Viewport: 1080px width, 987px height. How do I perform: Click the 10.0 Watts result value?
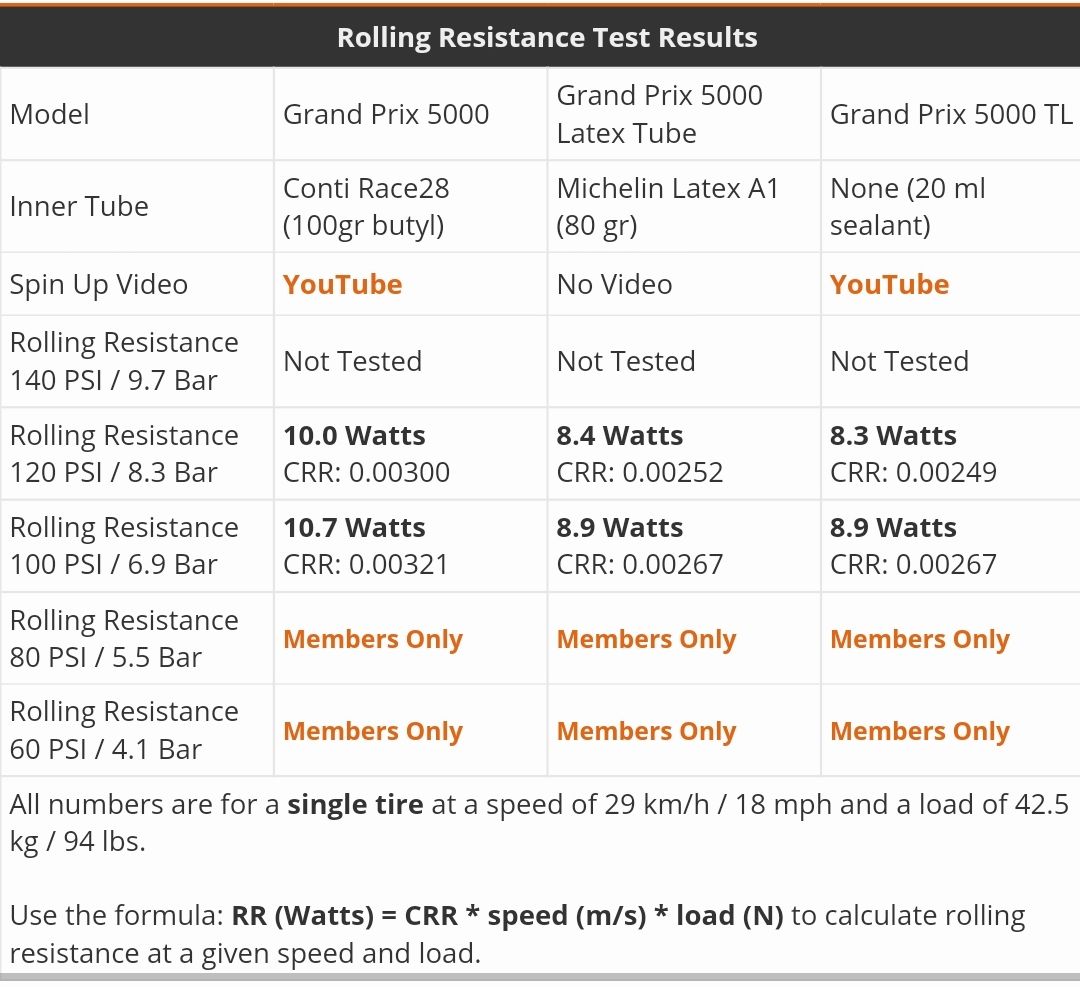pos(354,436)
